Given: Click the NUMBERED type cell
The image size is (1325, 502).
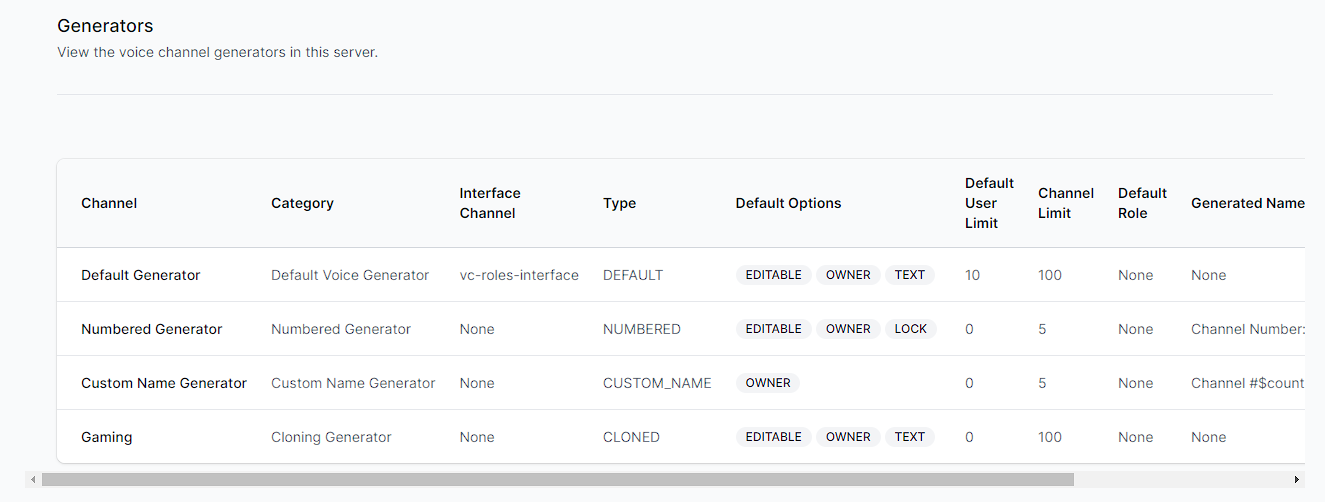Looking at the screenshot, I should click(x=642, y=329).
